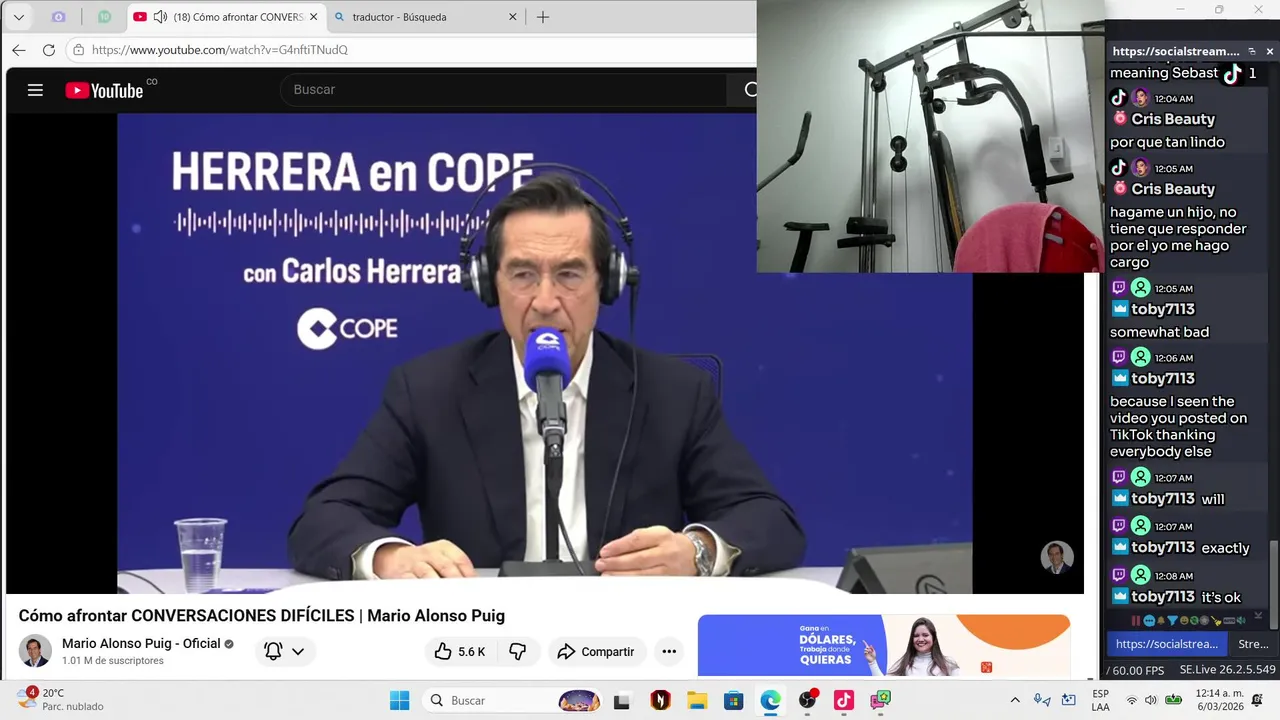Click toby7113's 'somewhat bad' chat message
Image resolution: width=1280 pixels, height=720 pixels.
1159,332
